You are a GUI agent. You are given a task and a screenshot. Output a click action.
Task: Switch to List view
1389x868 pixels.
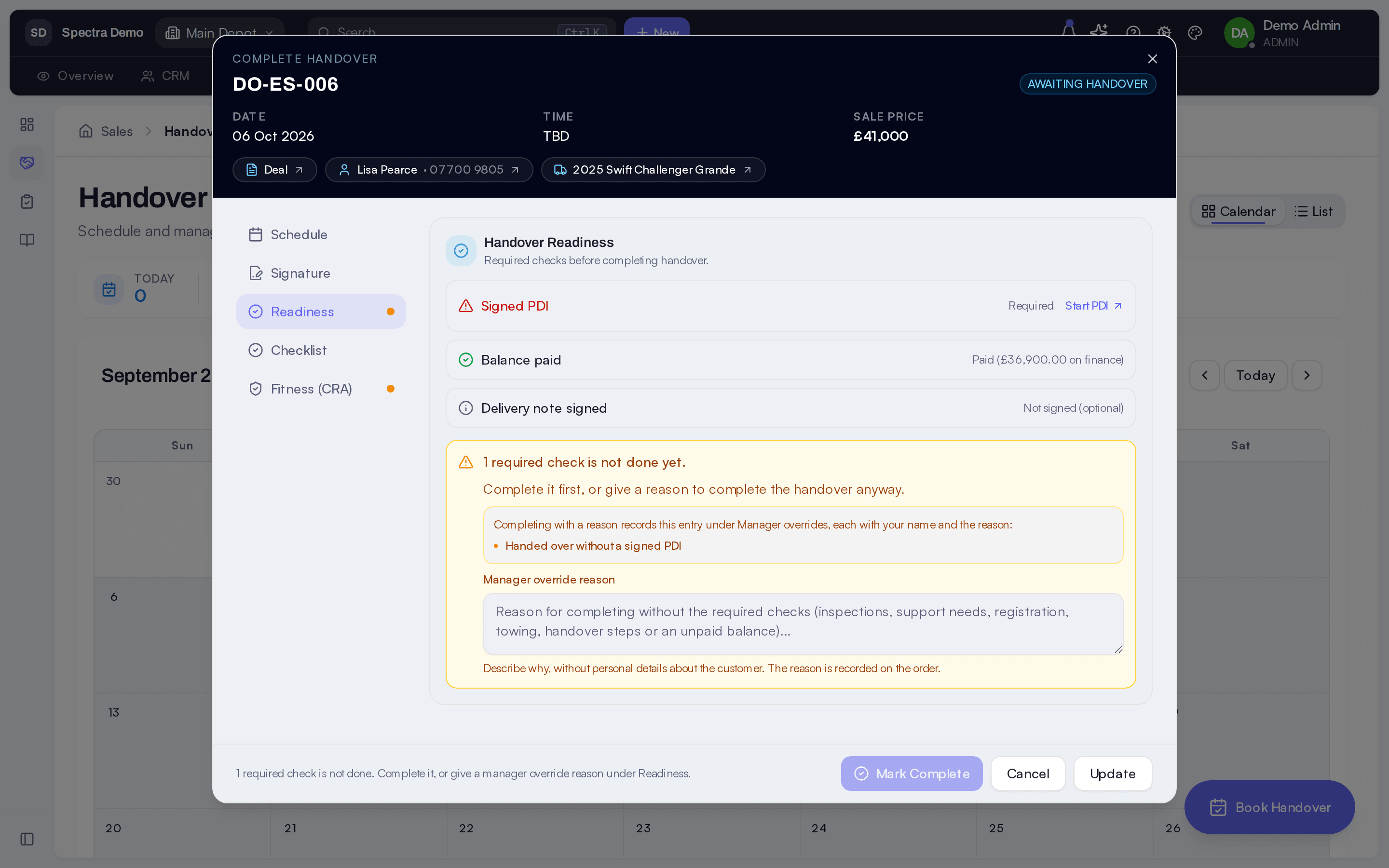(x=1313, y=211)
